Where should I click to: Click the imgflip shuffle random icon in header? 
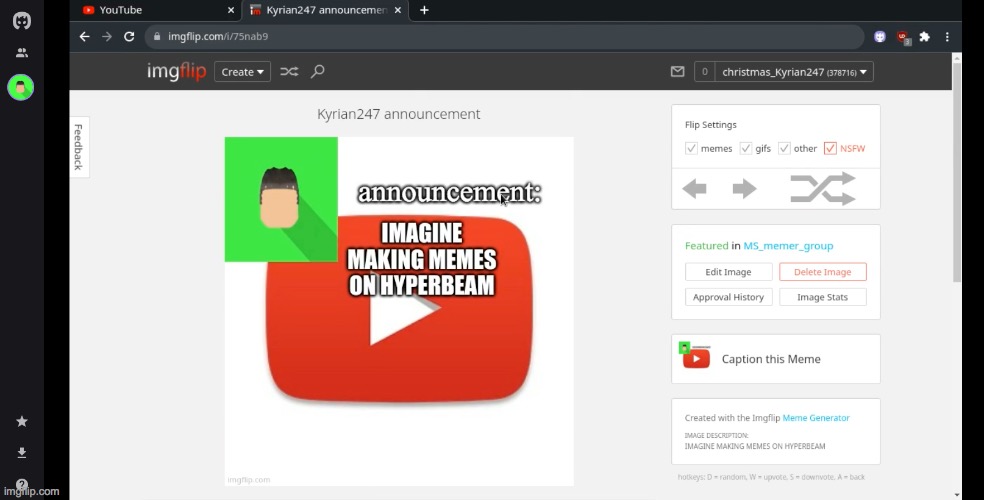[289, 72]
